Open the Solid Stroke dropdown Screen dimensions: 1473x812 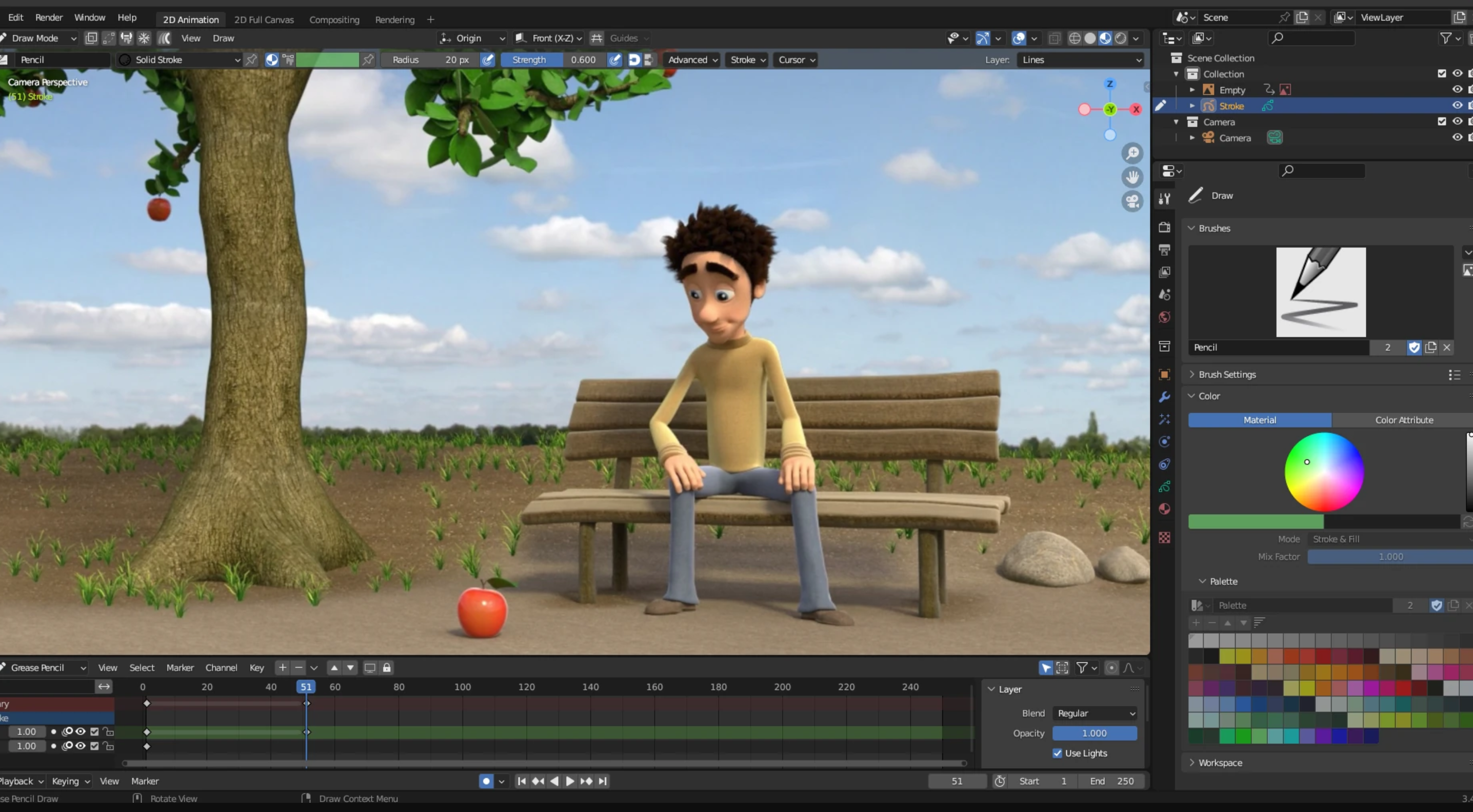pos(178,59)
